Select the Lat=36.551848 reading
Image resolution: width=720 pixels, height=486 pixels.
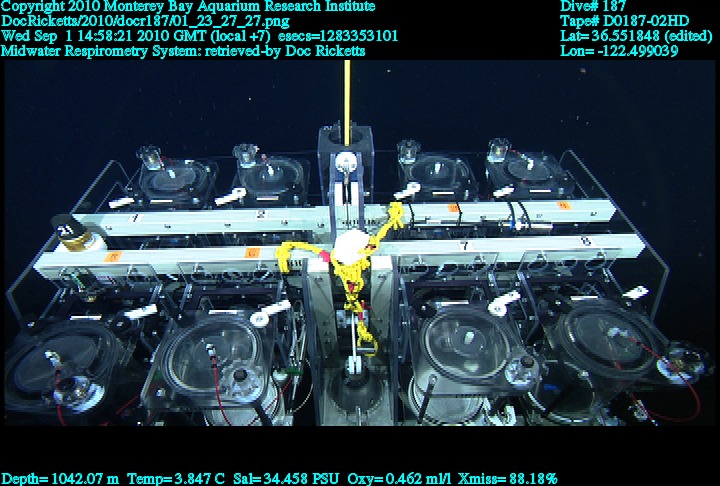[x=636, y=36]
